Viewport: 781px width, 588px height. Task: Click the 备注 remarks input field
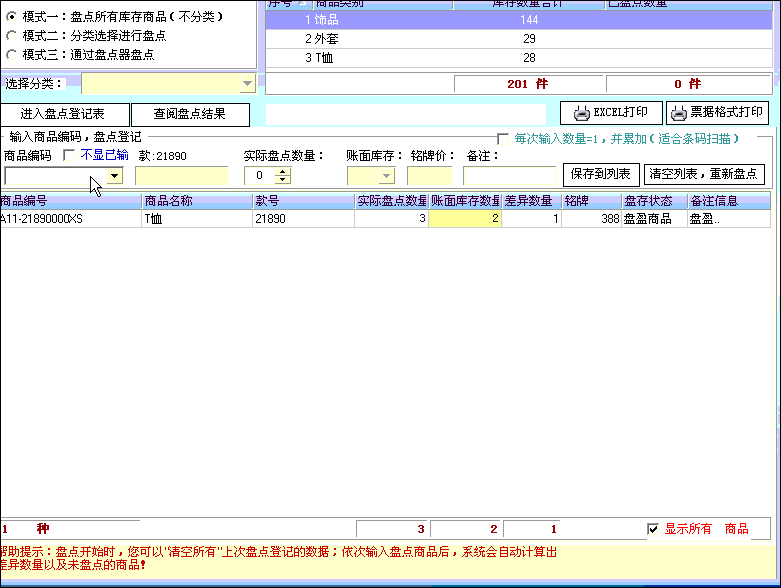point(509,176)
